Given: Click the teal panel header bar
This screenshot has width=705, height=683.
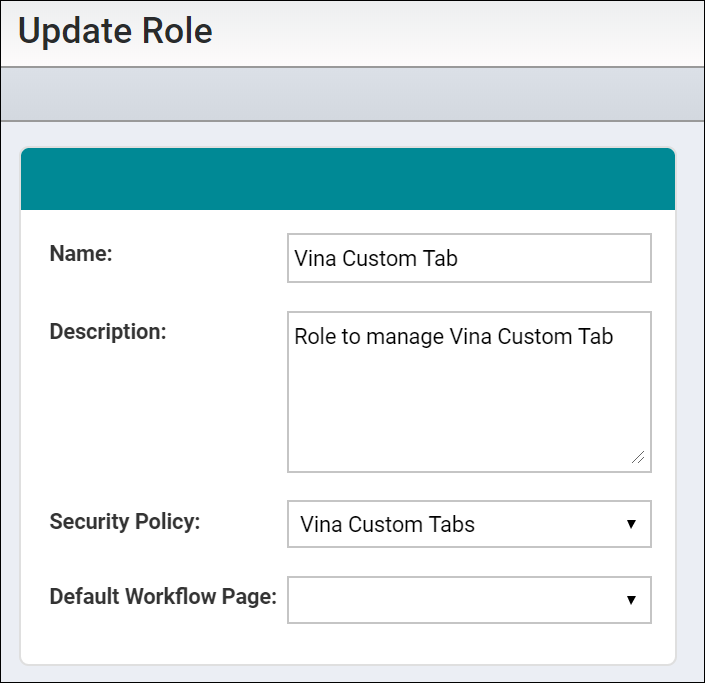Looking at the screenshot, I should (x=348, y=179).
